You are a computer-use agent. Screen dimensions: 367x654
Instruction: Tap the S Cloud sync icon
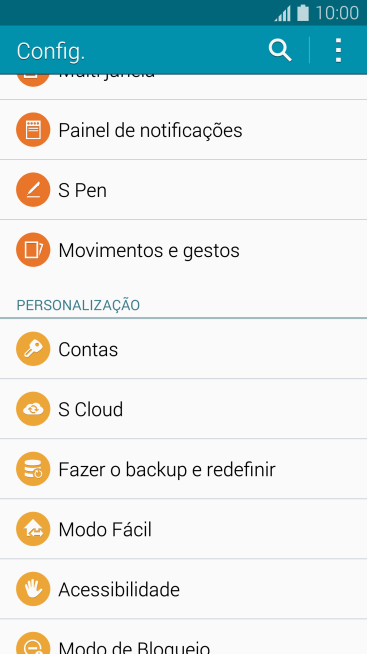pyautogui.click(x=33, y=409)
